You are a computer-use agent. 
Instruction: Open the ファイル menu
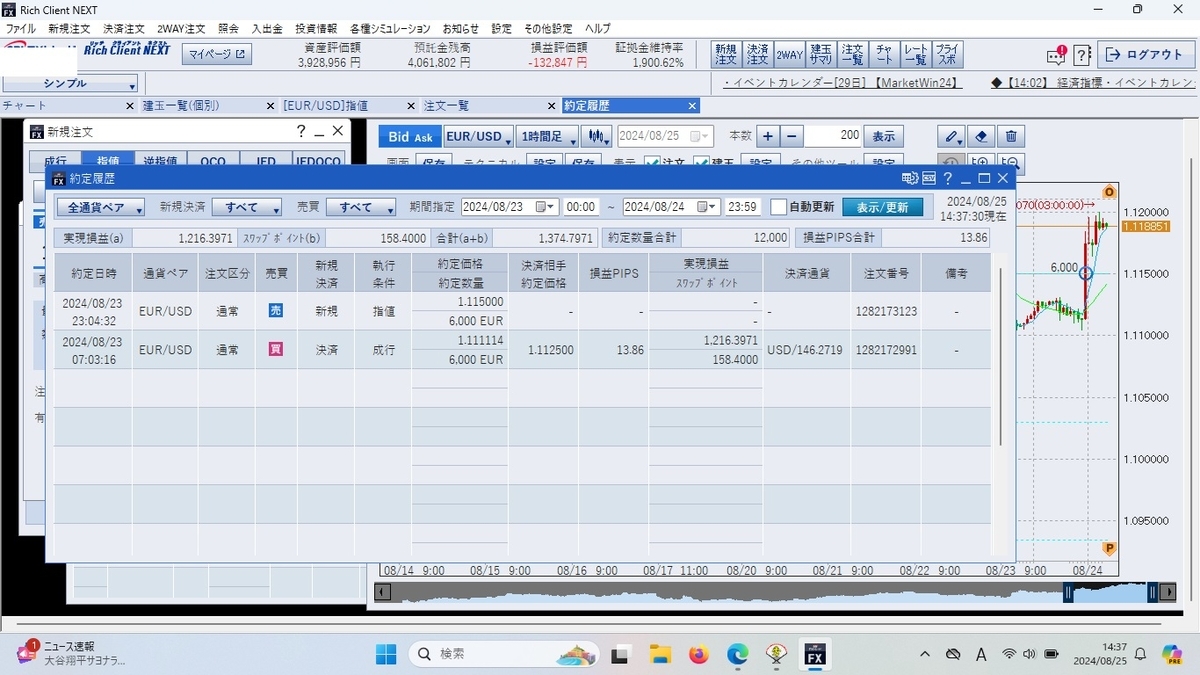click(x=21, y=29)
